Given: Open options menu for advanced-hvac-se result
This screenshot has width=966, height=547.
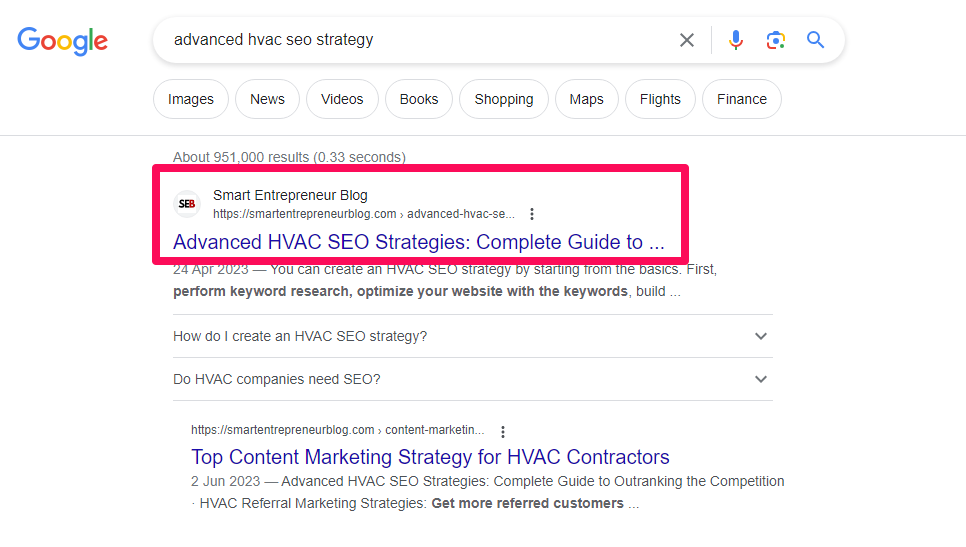Looking at the screenshot, I should coord(532,214).
